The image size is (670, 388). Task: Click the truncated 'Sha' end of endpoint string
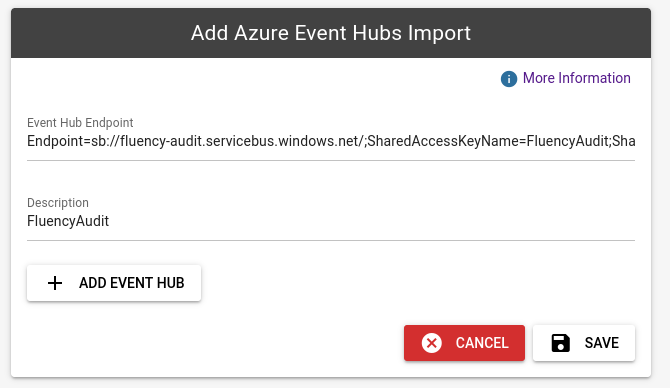(623, 141)
